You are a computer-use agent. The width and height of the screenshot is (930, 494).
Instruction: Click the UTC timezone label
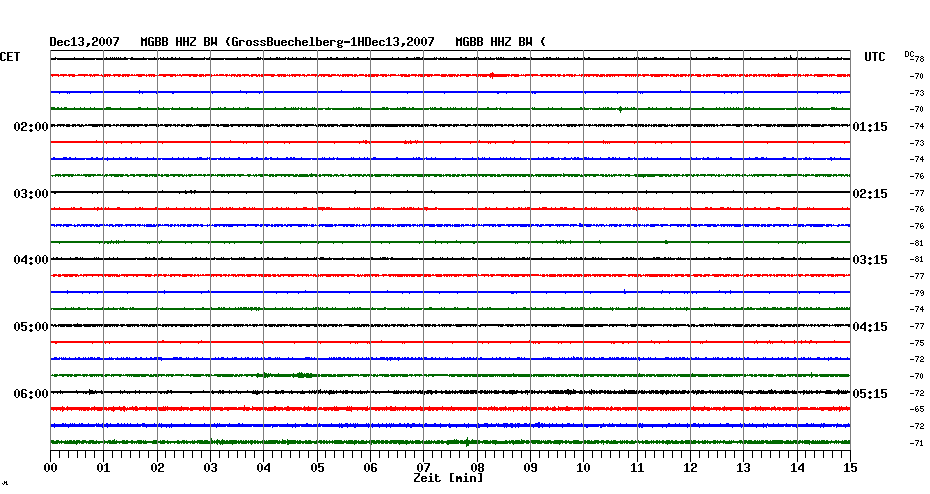click(875, 57)
